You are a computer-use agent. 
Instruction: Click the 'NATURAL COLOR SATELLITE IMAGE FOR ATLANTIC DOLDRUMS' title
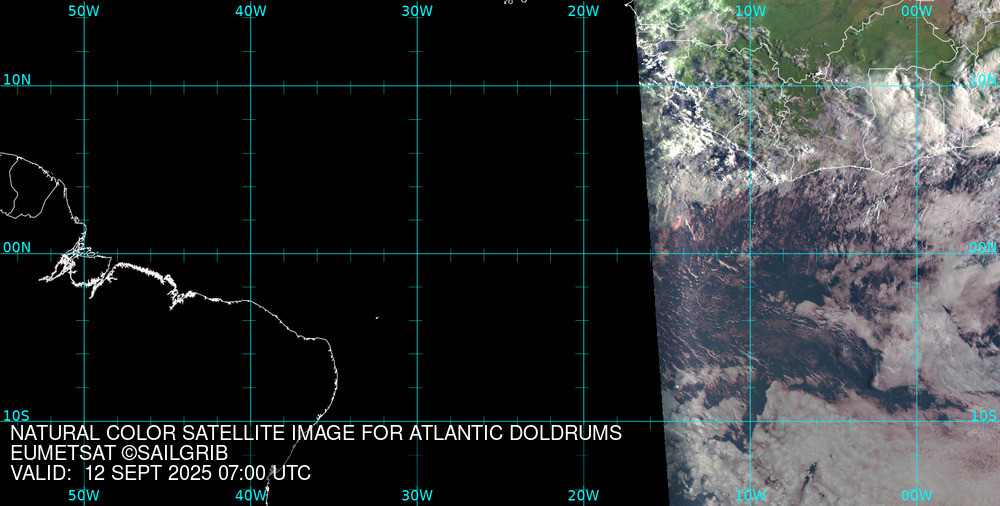pyautogui.click(x=316, y=433)
